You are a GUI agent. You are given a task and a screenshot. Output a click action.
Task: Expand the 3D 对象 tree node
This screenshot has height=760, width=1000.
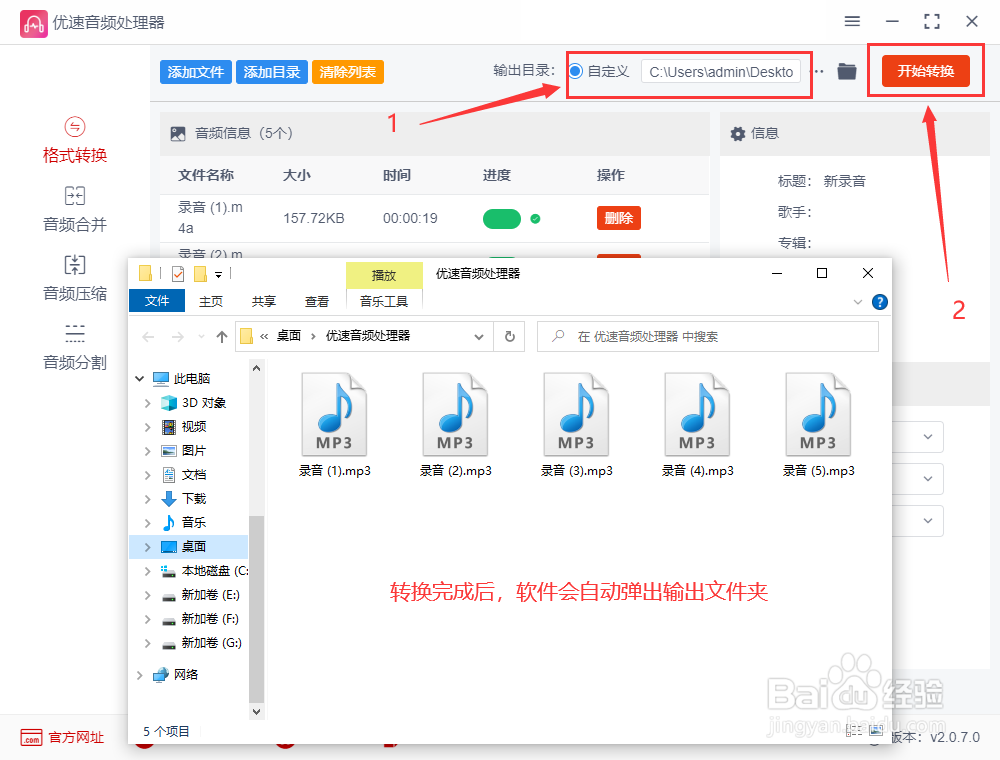pyautogui.click(x=147, y=403)
